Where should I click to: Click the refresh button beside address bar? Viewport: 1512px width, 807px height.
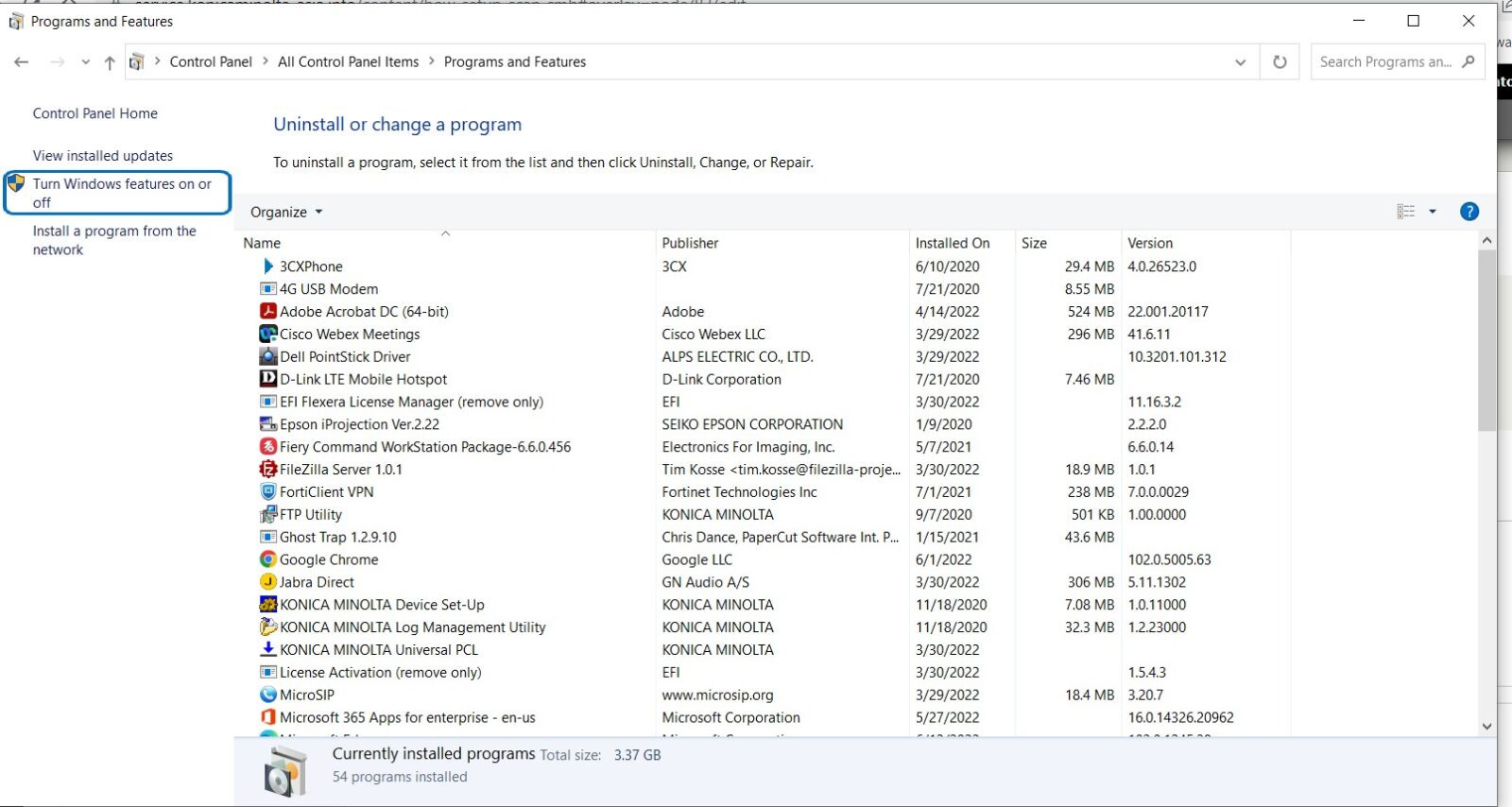1280,62
